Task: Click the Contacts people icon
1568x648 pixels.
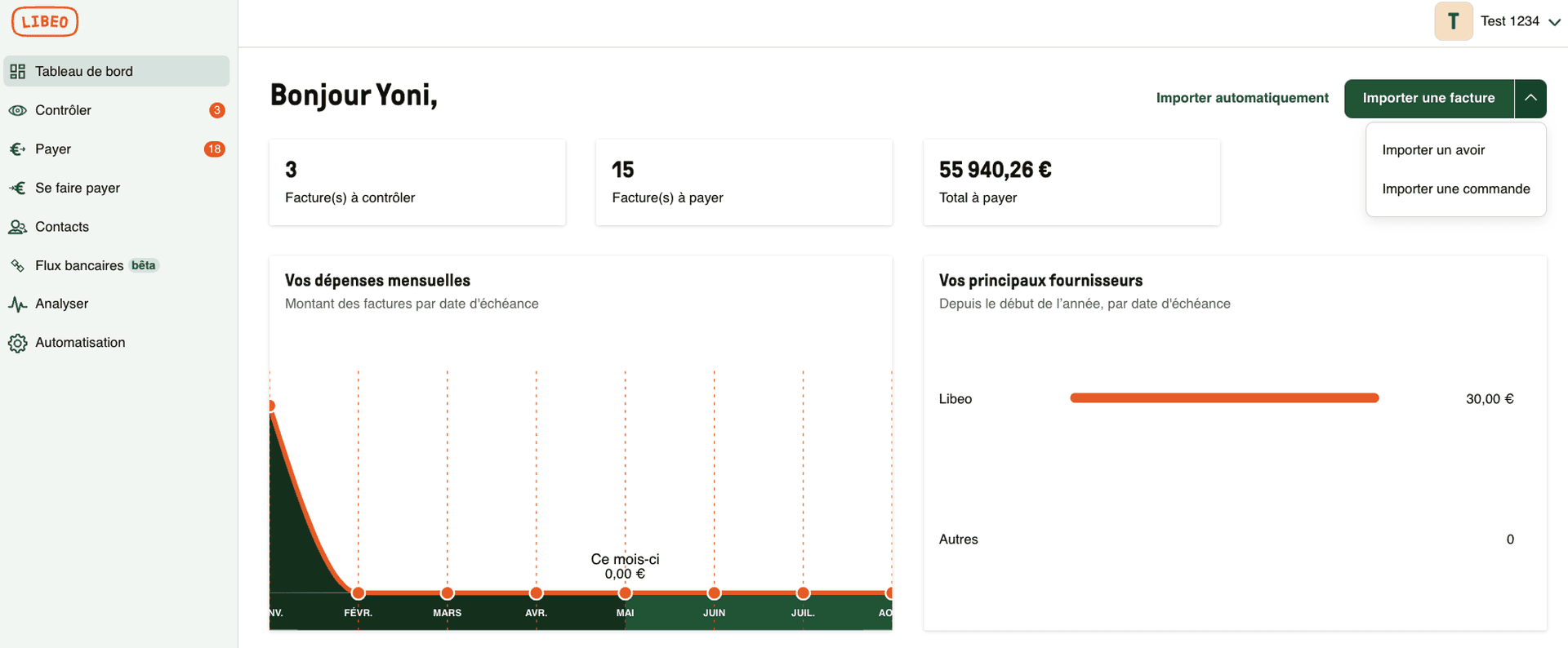Action: click(17, 227)
